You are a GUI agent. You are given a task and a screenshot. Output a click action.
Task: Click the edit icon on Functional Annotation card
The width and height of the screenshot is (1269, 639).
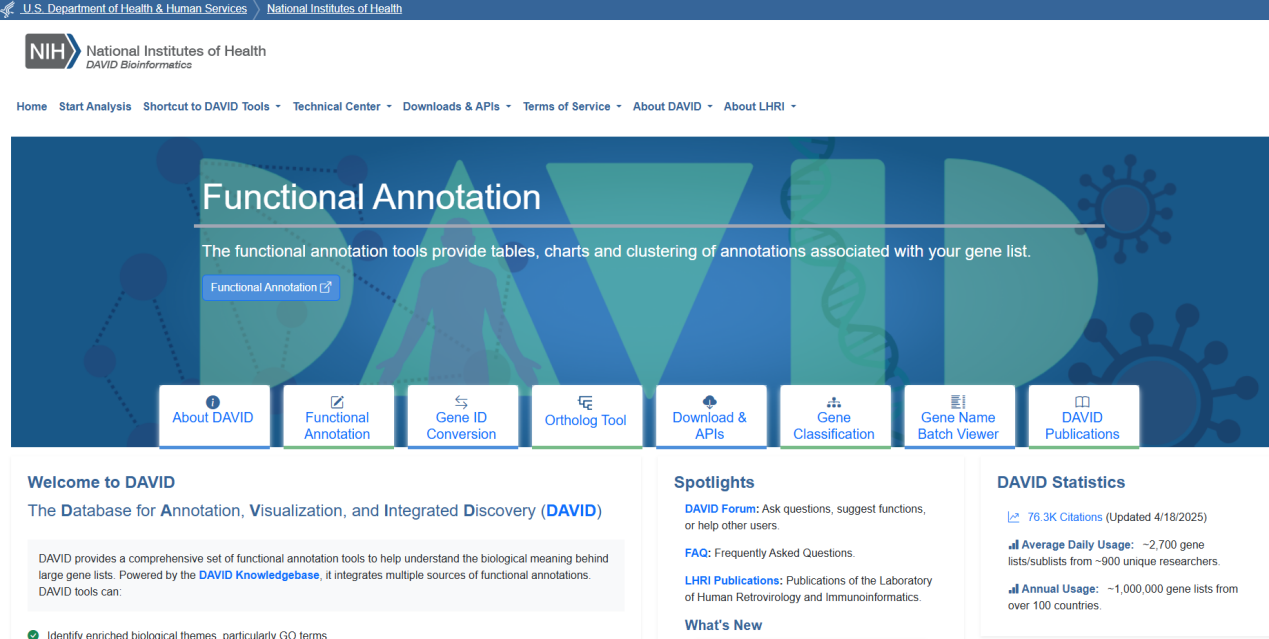(337, 402)
